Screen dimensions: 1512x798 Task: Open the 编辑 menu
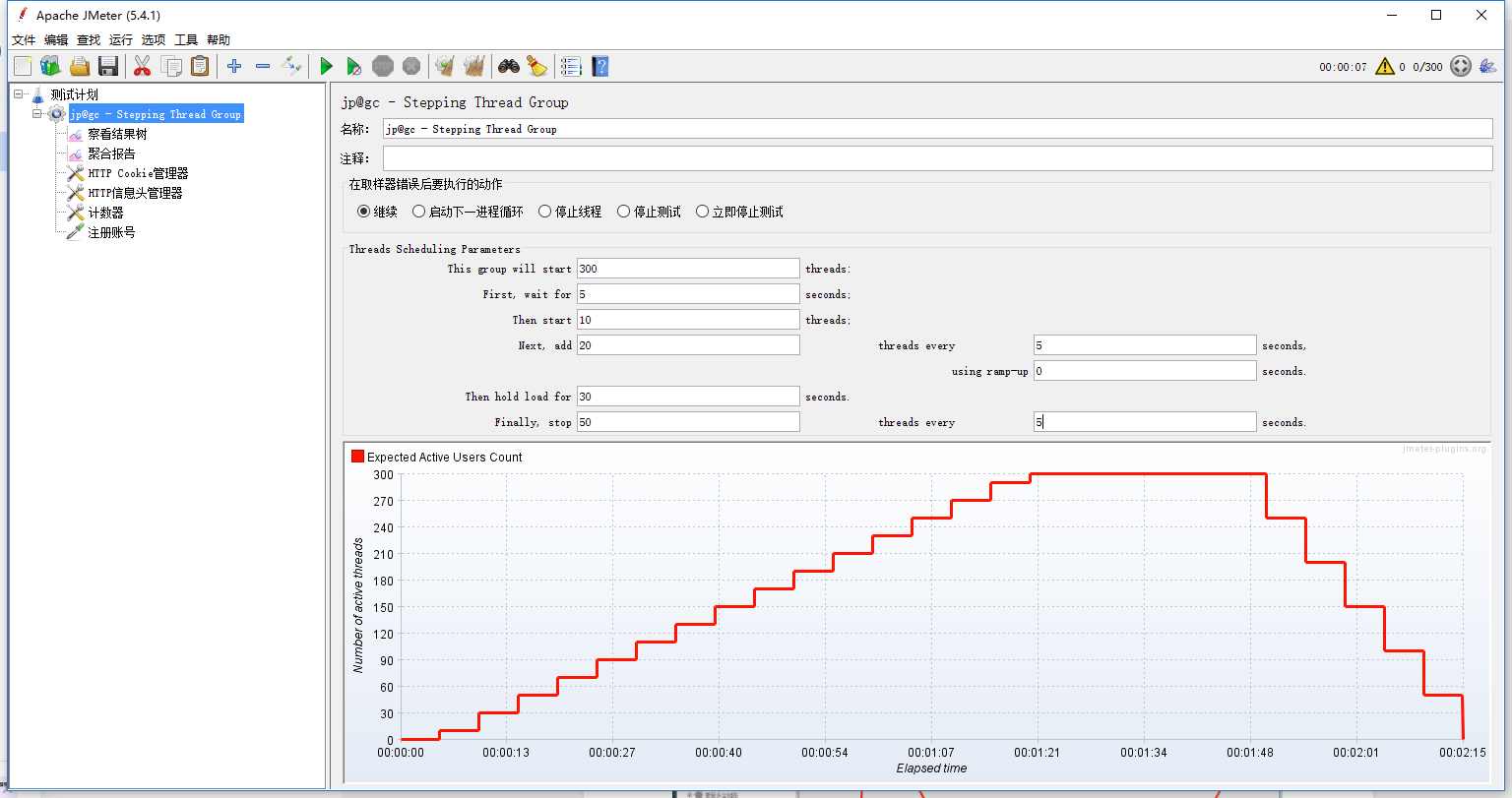[56, 40]
